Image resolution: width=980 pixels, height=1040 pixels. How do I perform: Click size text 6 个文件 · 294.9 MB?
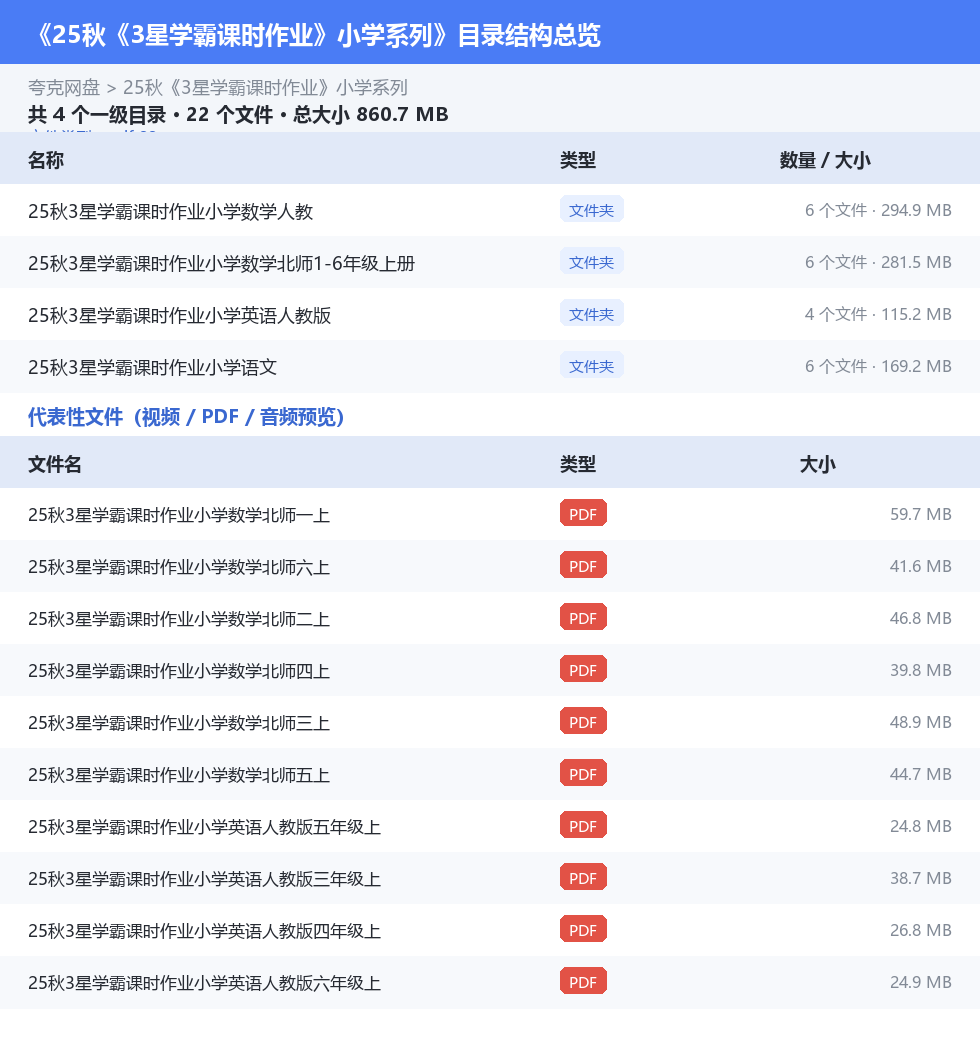click(x=878, y=210)
